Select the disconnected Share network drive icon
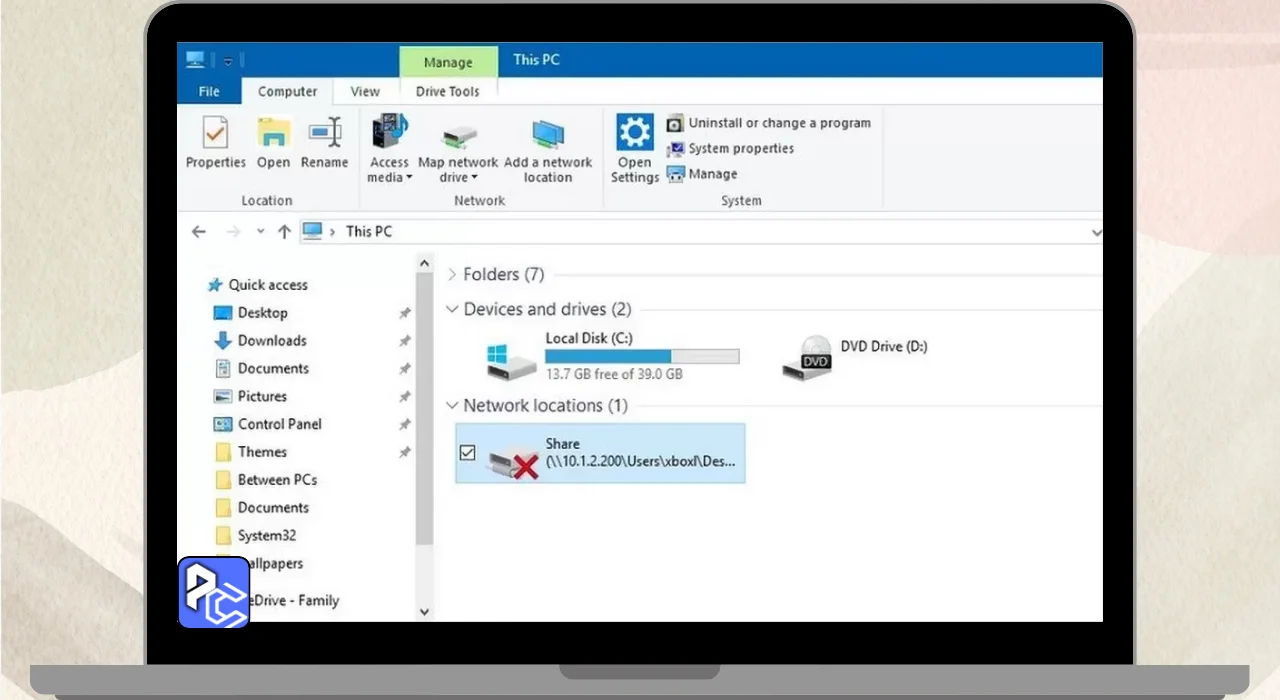The height and width of the screenshot is (700, 1280). pos(512,461)
